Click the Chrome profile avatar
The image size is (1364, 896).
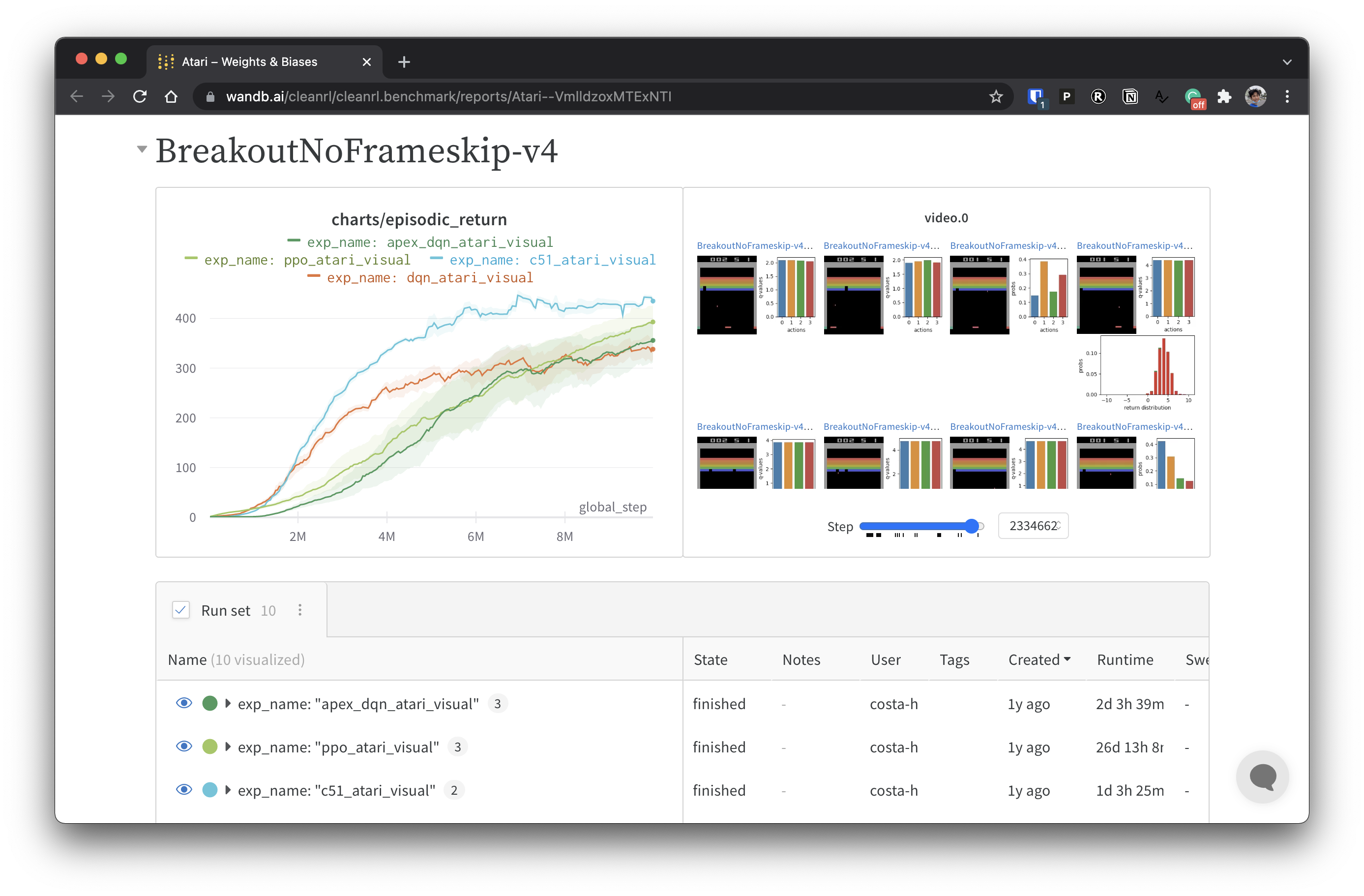pos(1255,96)
